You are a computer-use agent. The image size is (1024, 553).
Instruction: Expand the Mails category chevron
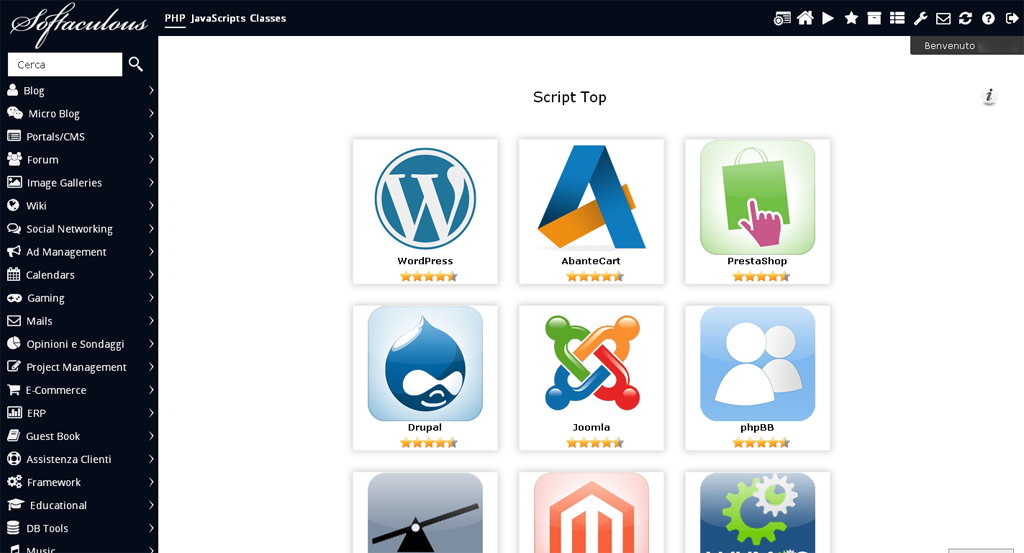pos(151,321)
